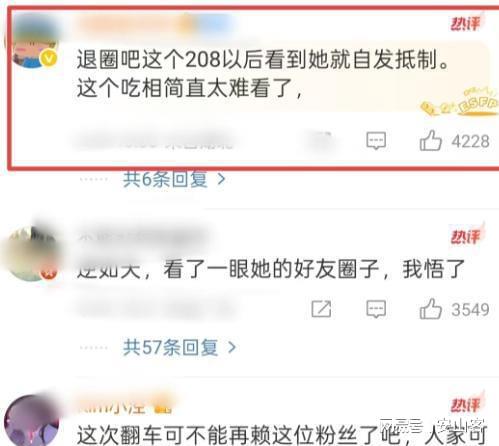Open reply bubble on the 4228-like comment
Image resolution: width=499 pixels, height=446 pixels.
coord(376,141)
